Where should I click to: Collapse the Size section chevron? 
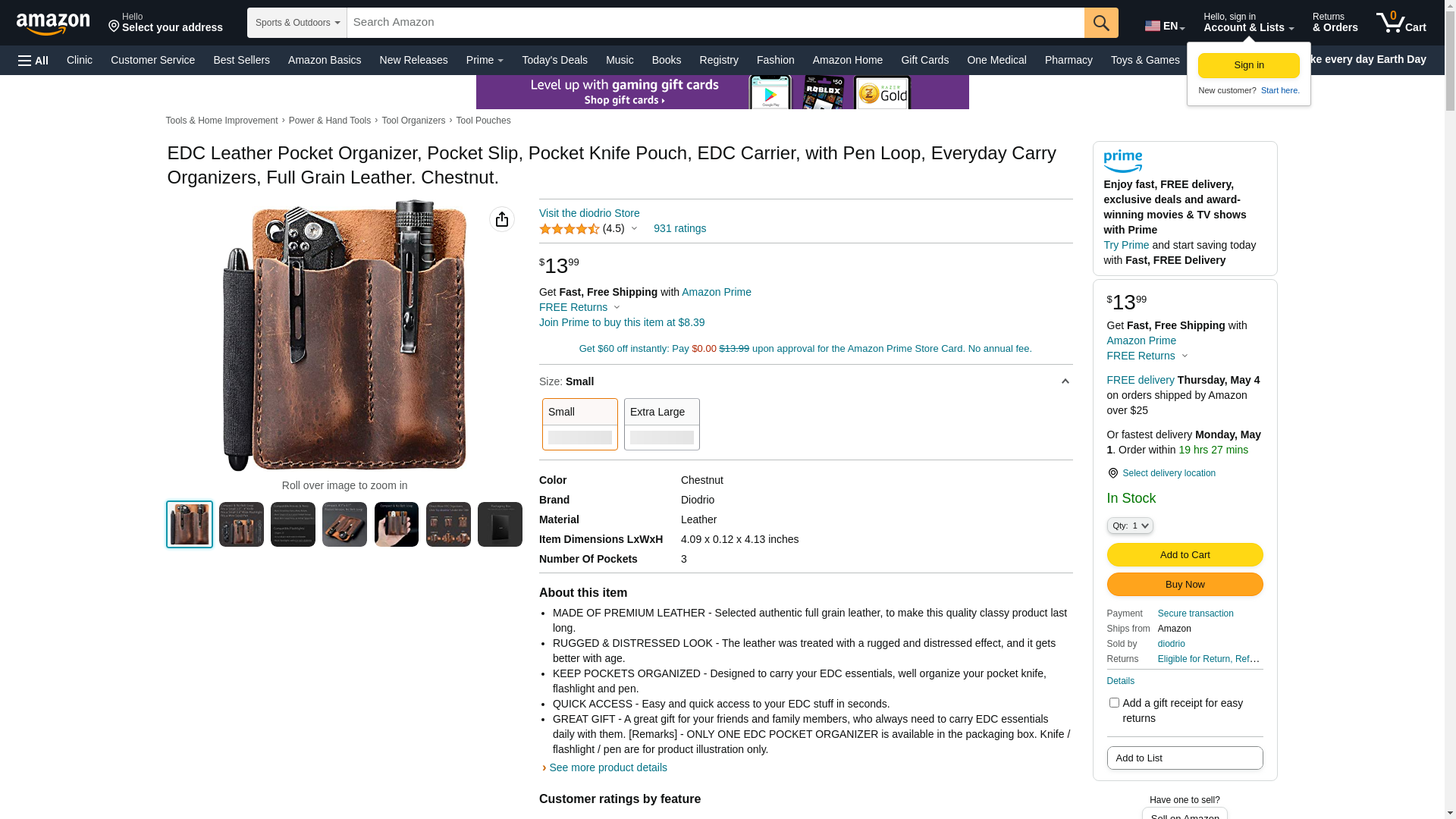[1065, 381]
